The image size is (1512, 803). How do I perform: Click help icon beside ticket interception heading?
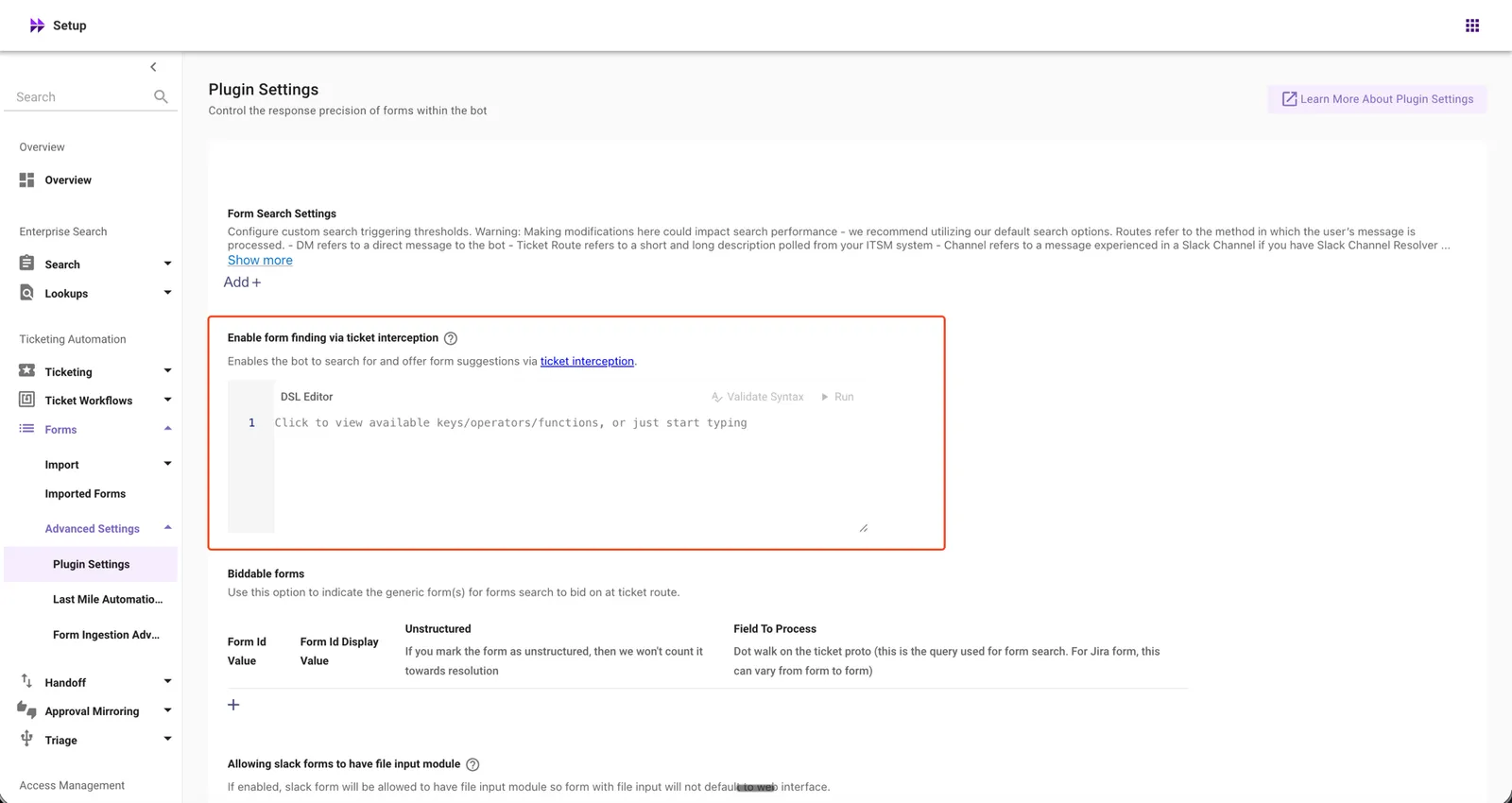click(x=451, y=338)
